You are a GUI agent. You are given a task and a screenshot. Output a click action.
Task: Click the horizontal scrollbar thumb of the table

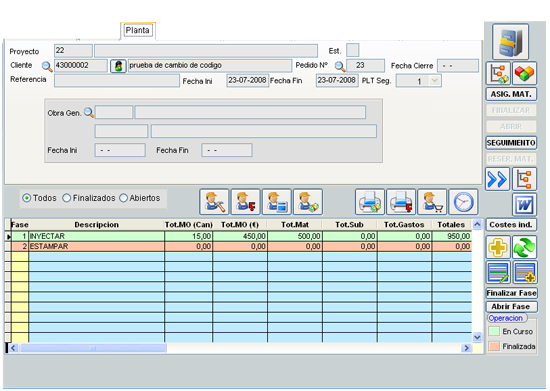coord(93,348)
